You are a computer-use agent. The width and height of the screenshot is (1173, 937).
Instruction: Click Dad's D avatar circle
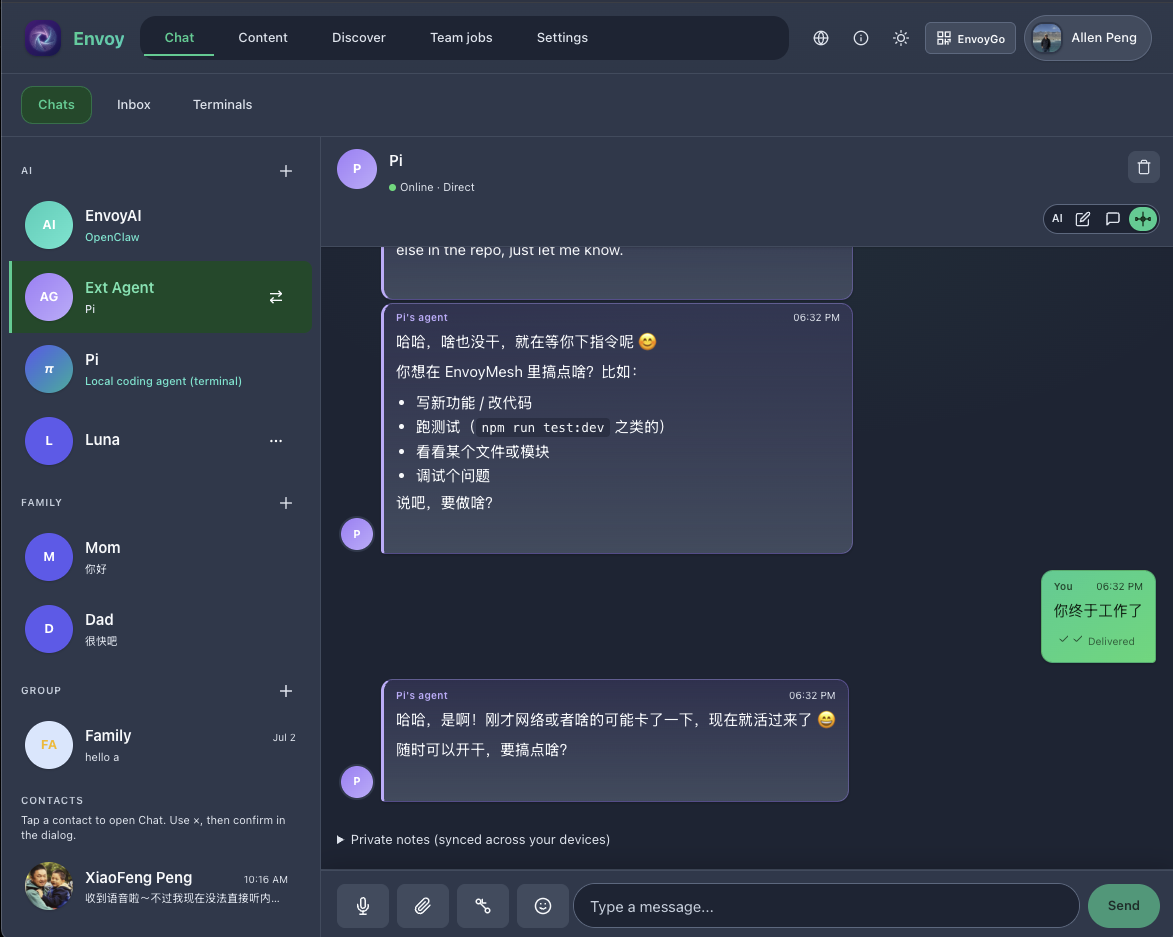click(x=49, y=629)
